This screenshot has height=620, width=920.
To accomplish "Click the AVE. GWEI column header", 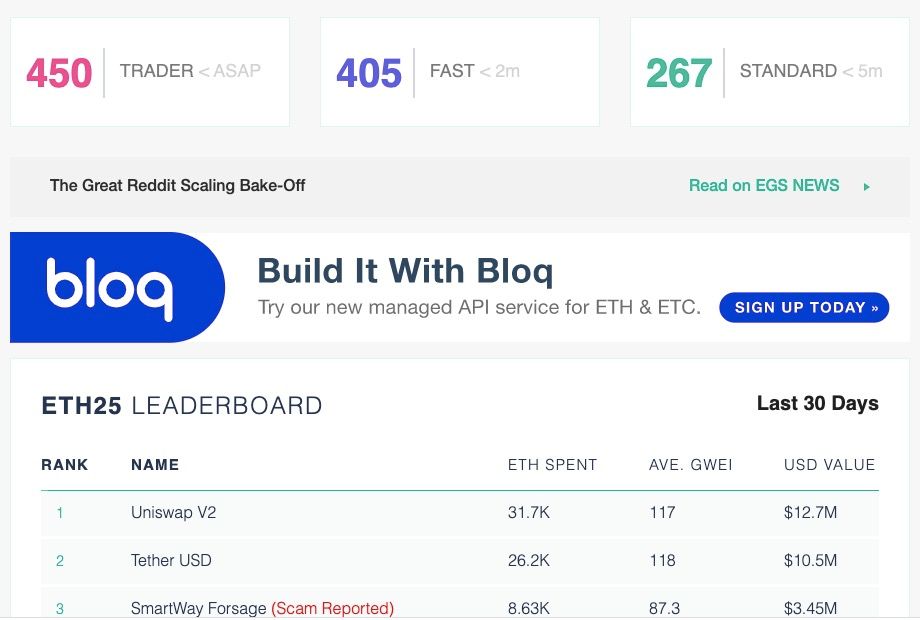I will coord(691,465).
